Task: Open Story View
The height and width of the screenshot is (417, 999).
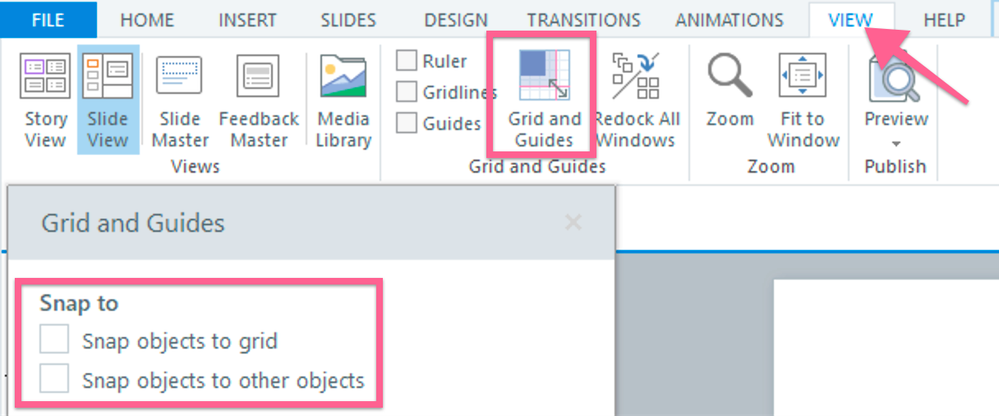Action: click(45, 100)
